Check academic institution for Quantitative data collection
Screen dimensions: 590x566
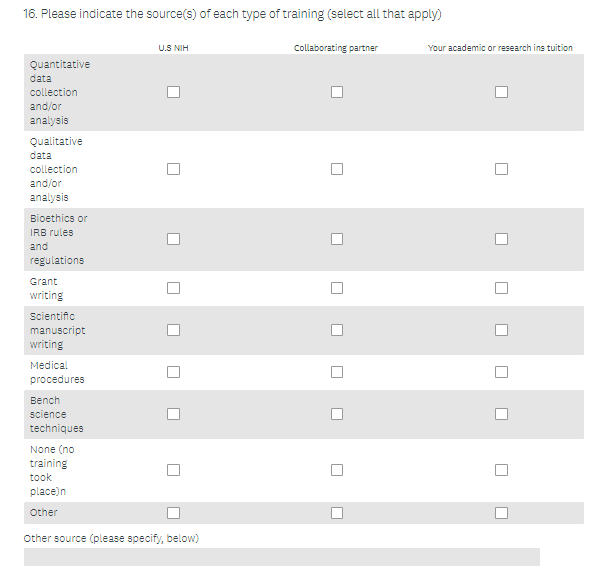[501, 92]
